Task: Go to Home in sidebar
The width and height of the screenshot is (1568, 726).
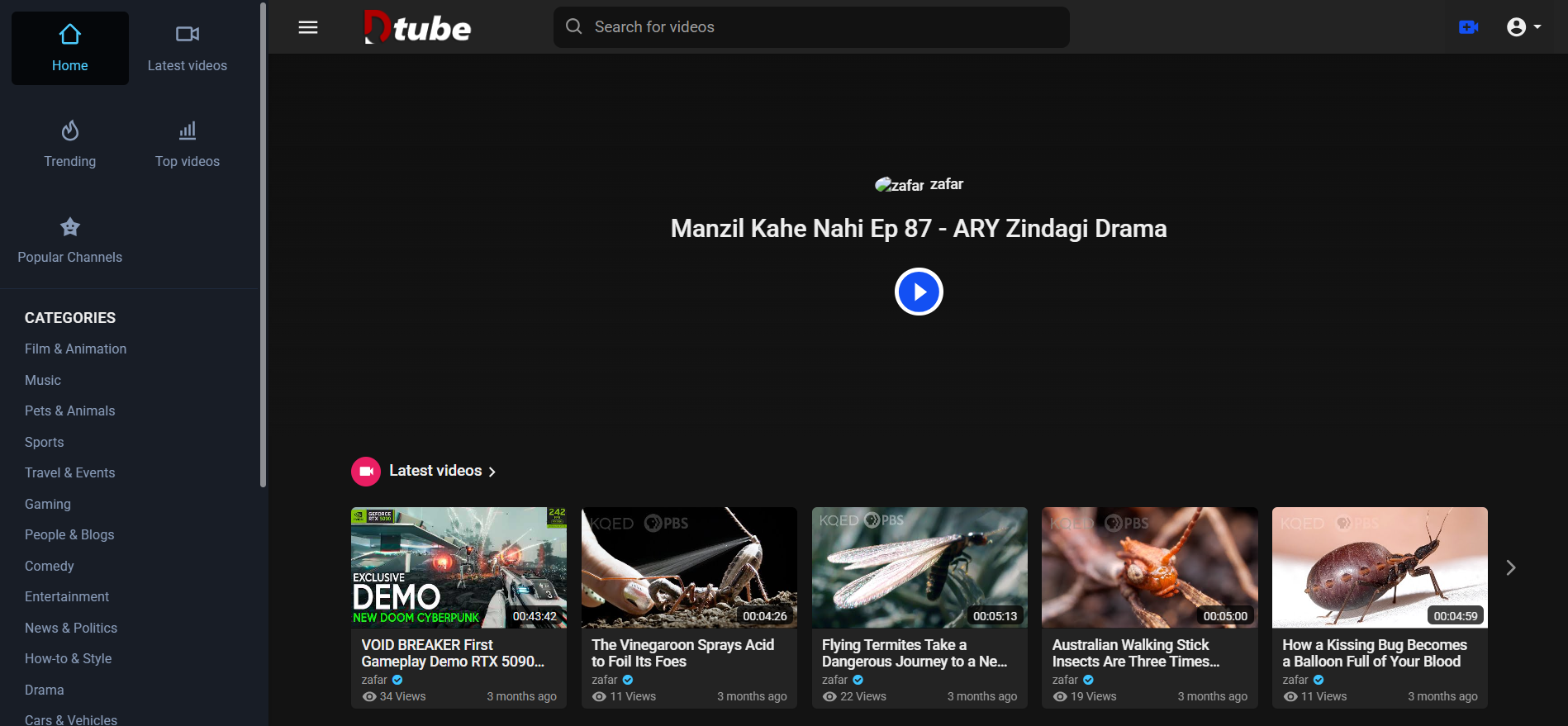Action: [70, 48]
